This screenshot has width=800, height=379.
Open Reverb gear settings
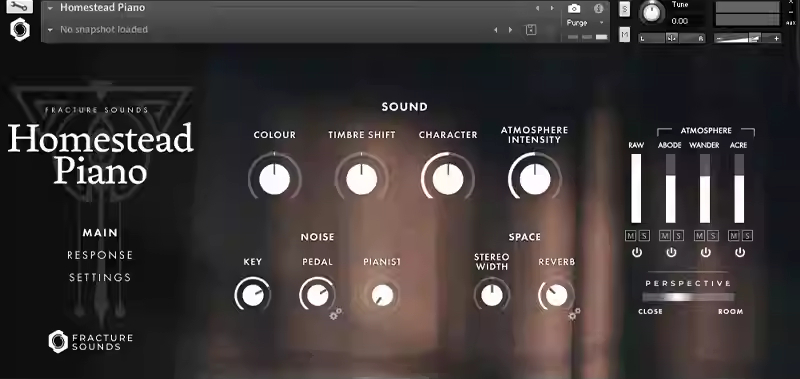pos(574,314)
